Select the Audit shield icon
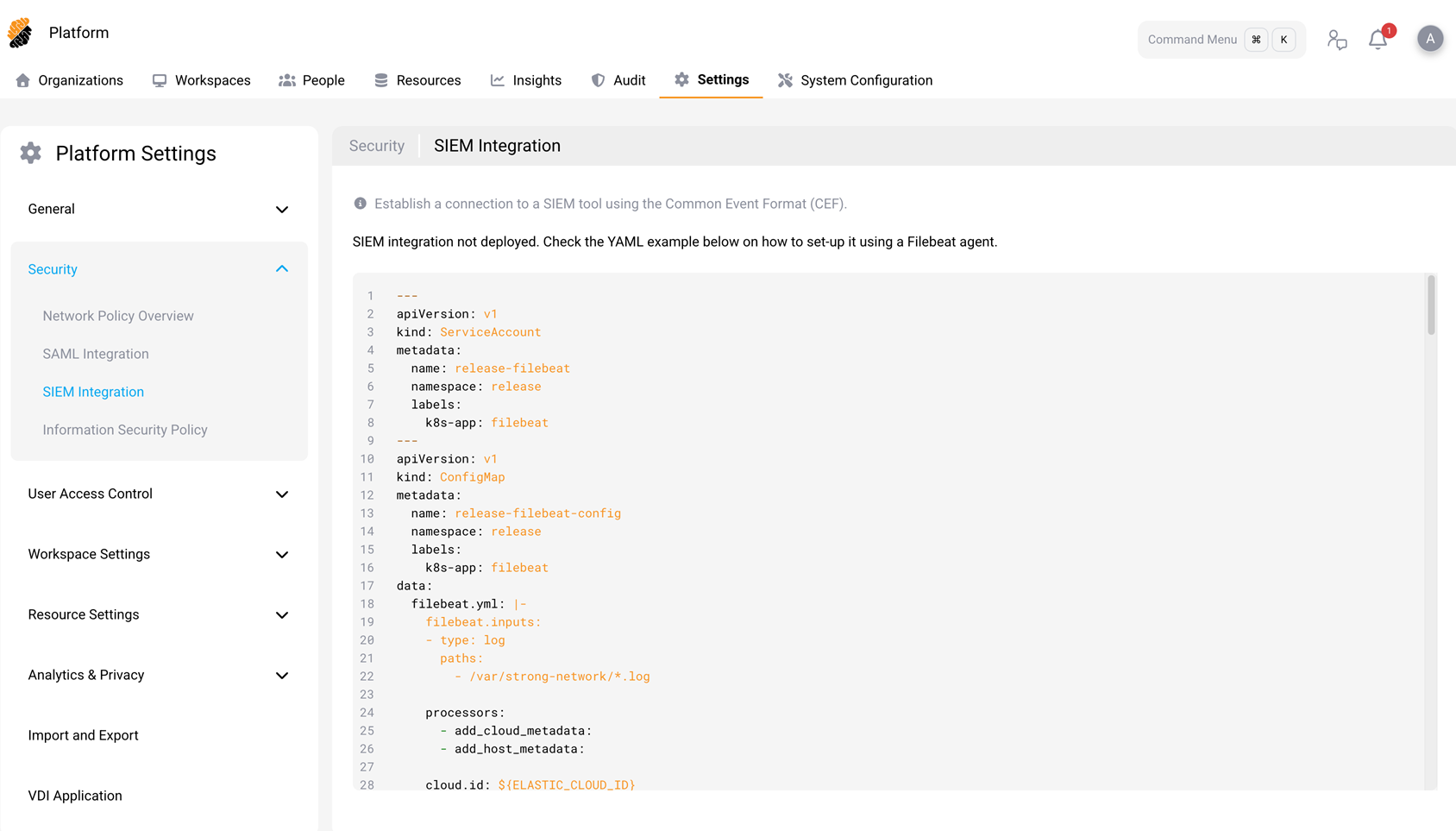 pyautogui.click(x=597, y=79)
